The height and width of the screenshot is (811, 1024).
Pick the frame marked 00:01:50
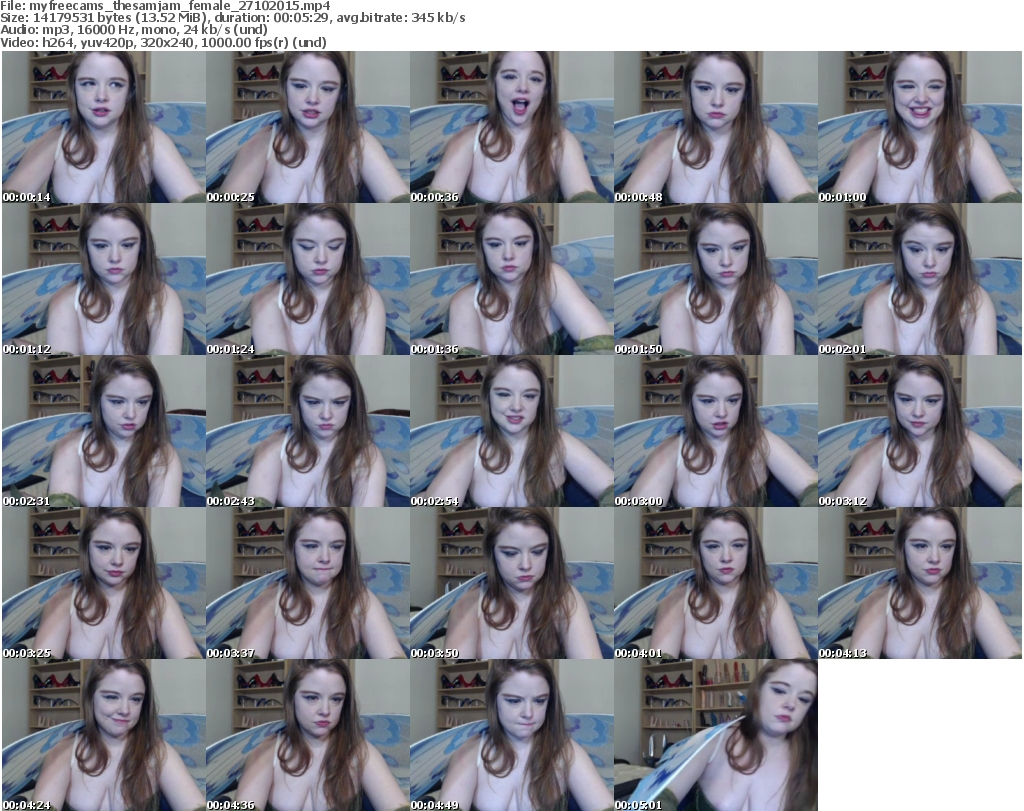(x=716, y=279)
